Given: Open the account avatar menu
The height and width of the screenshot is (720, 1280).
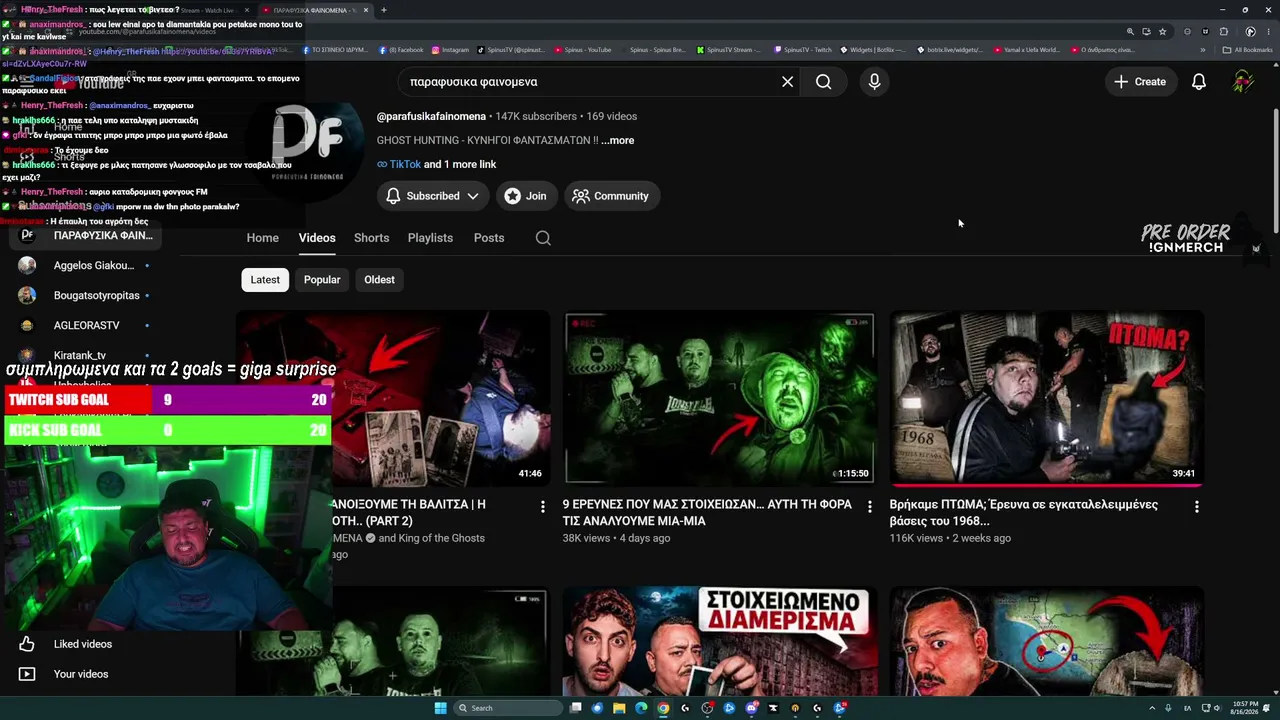Looking at the screenshot, I should coord(1243,82).
